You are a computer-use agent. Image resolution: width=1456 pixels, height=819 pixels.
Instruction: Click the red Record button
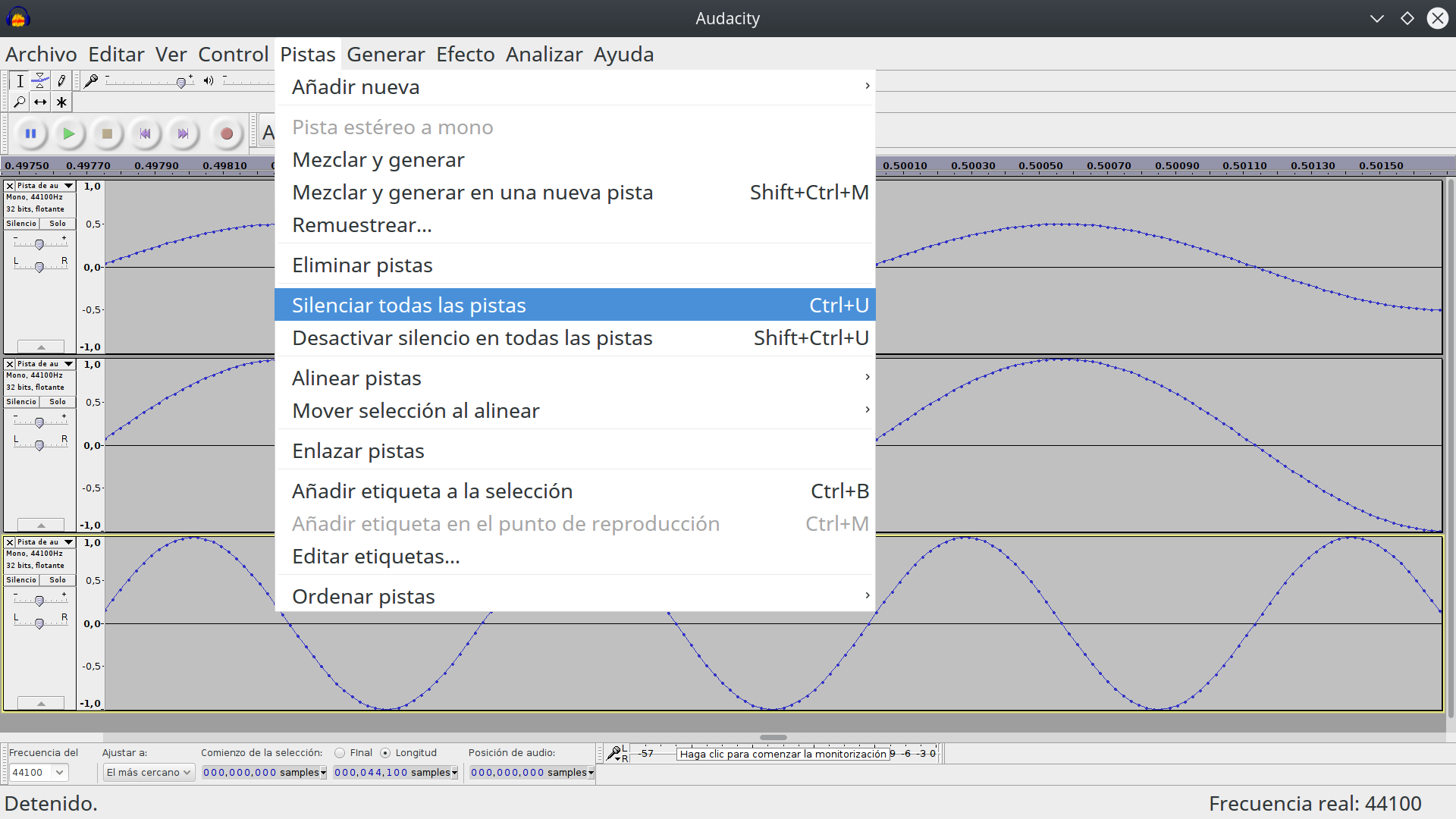[226, 134]
